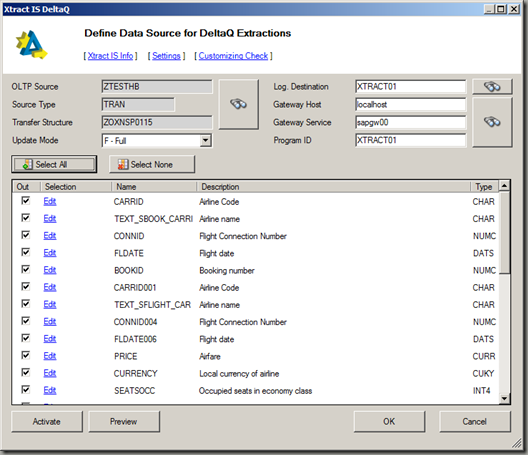Uncheck the Out checkbox for CURRENCY
This screenshot has height=455, width=528.
click(26, 372)
